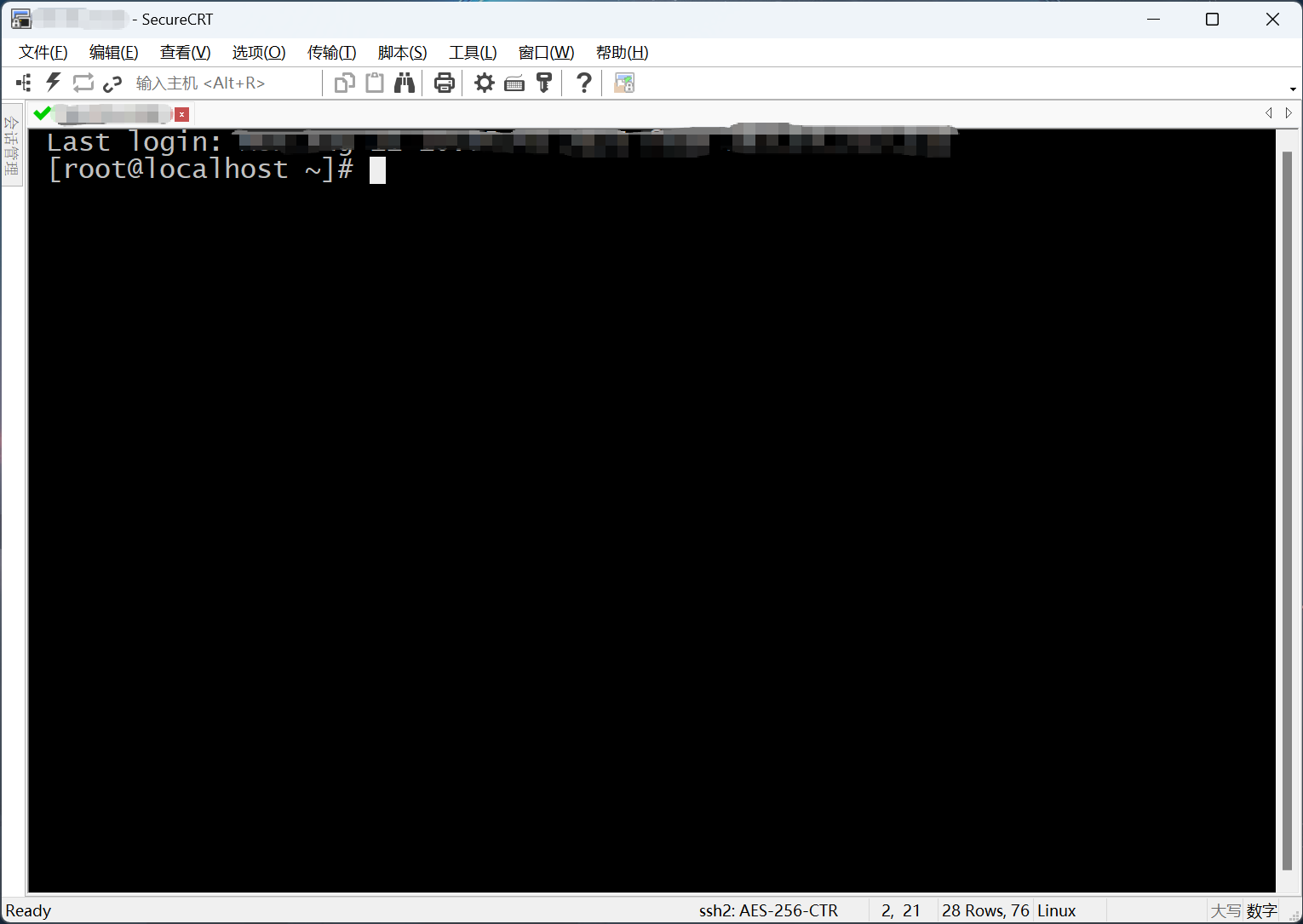Minimize the SecureCRT window
The height and width of the screenshot is (924, 1303).
tap(1153, 19)
